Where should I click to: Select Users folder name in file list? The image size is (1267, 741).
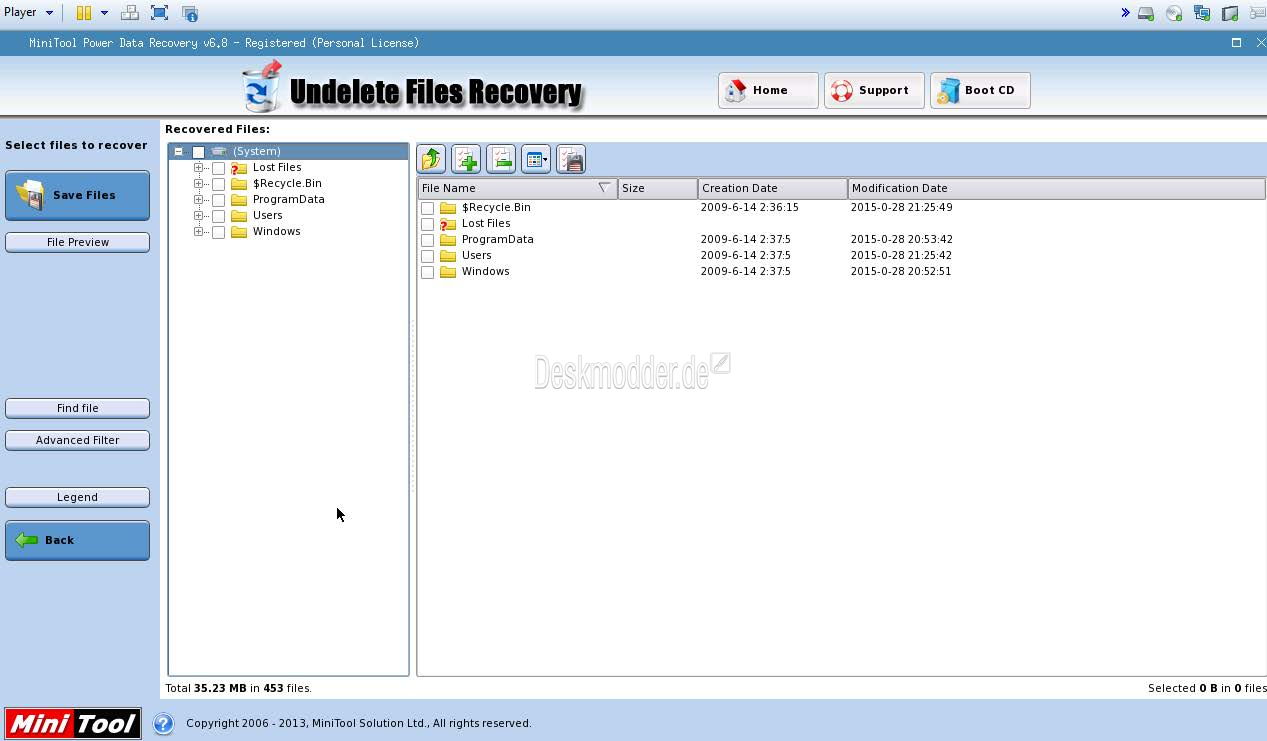[x=476, y=255]
